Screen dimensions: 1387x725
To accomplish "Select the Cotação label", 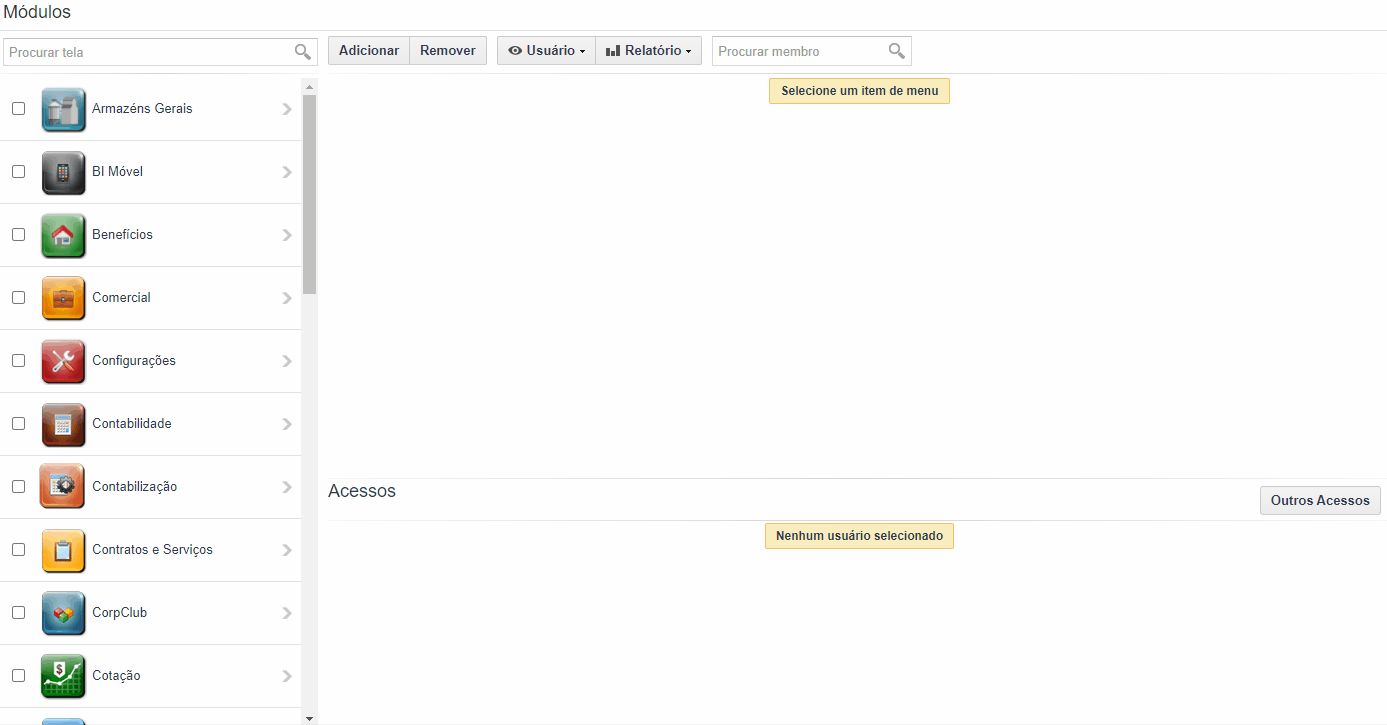I will pyautogui.click(x=116, y=676).
